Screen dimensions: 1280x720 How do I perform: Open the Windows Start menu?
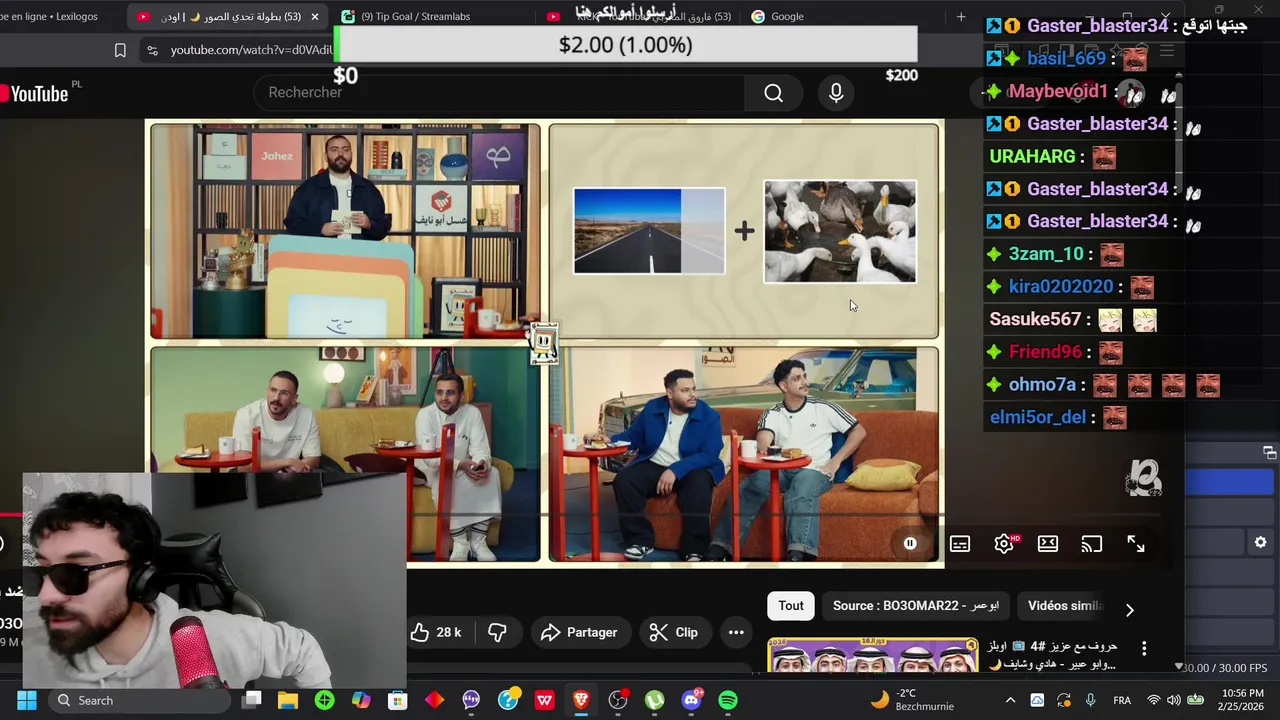point(27,700)
